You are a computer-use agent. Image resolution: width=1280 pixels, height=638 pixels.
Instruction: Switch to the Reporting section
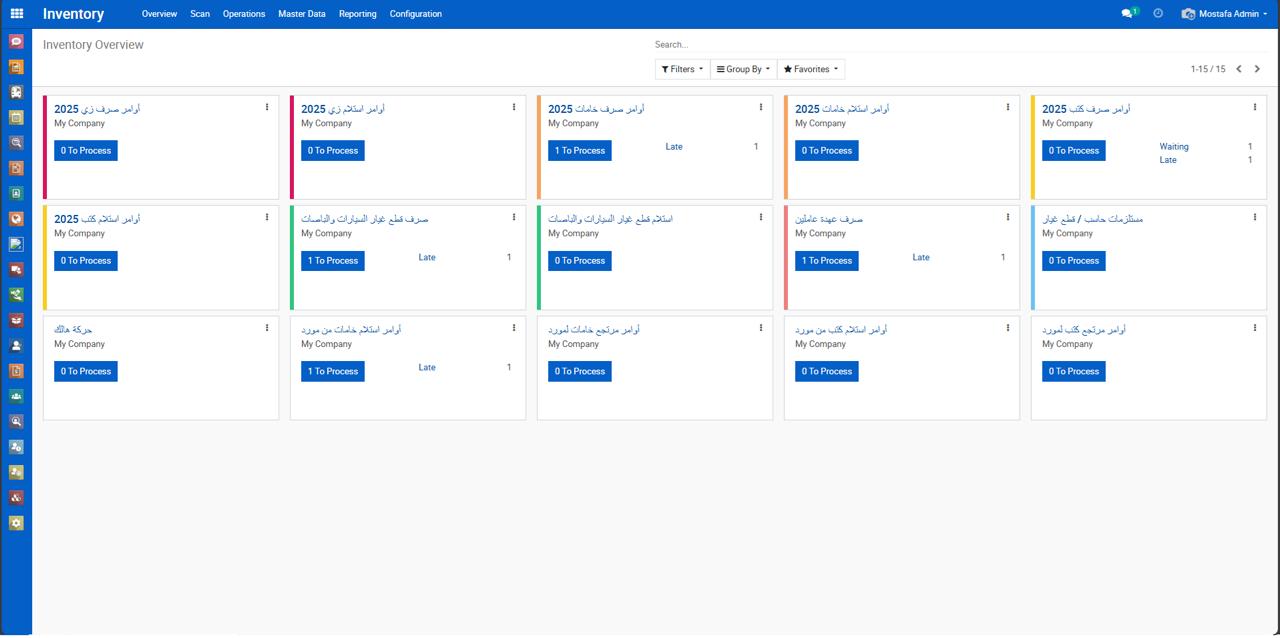[x=357, y=13]
